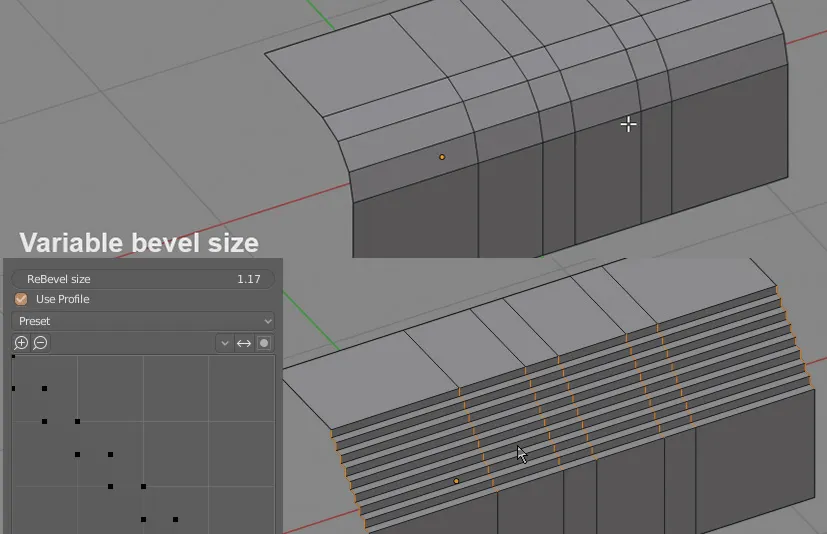The height and width of the screenshot is (534, 827).
Task: Toggle the clipping dot icon
Action: click(x=264, y=344)
